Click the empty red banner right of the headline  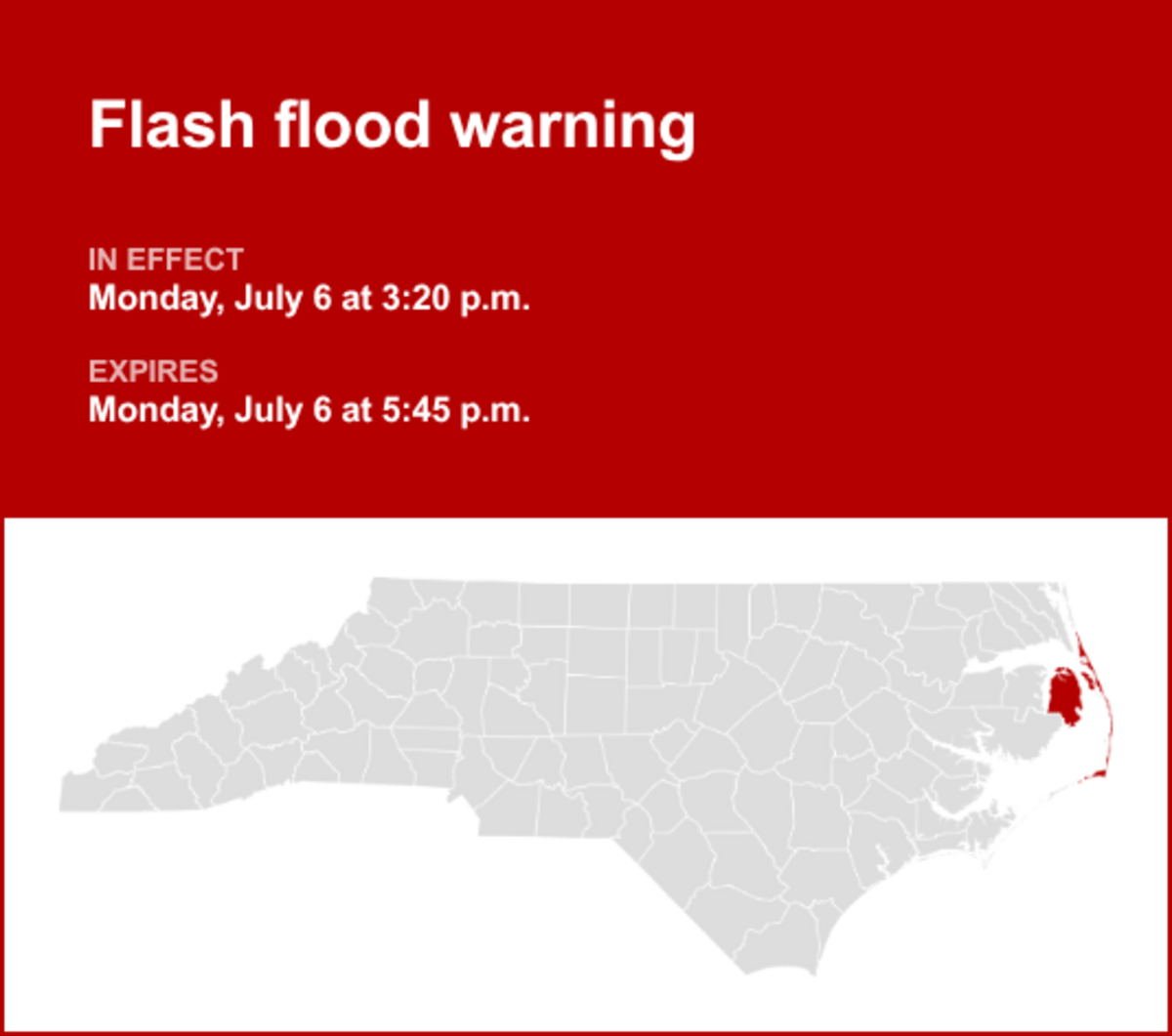tap(928, 127)
